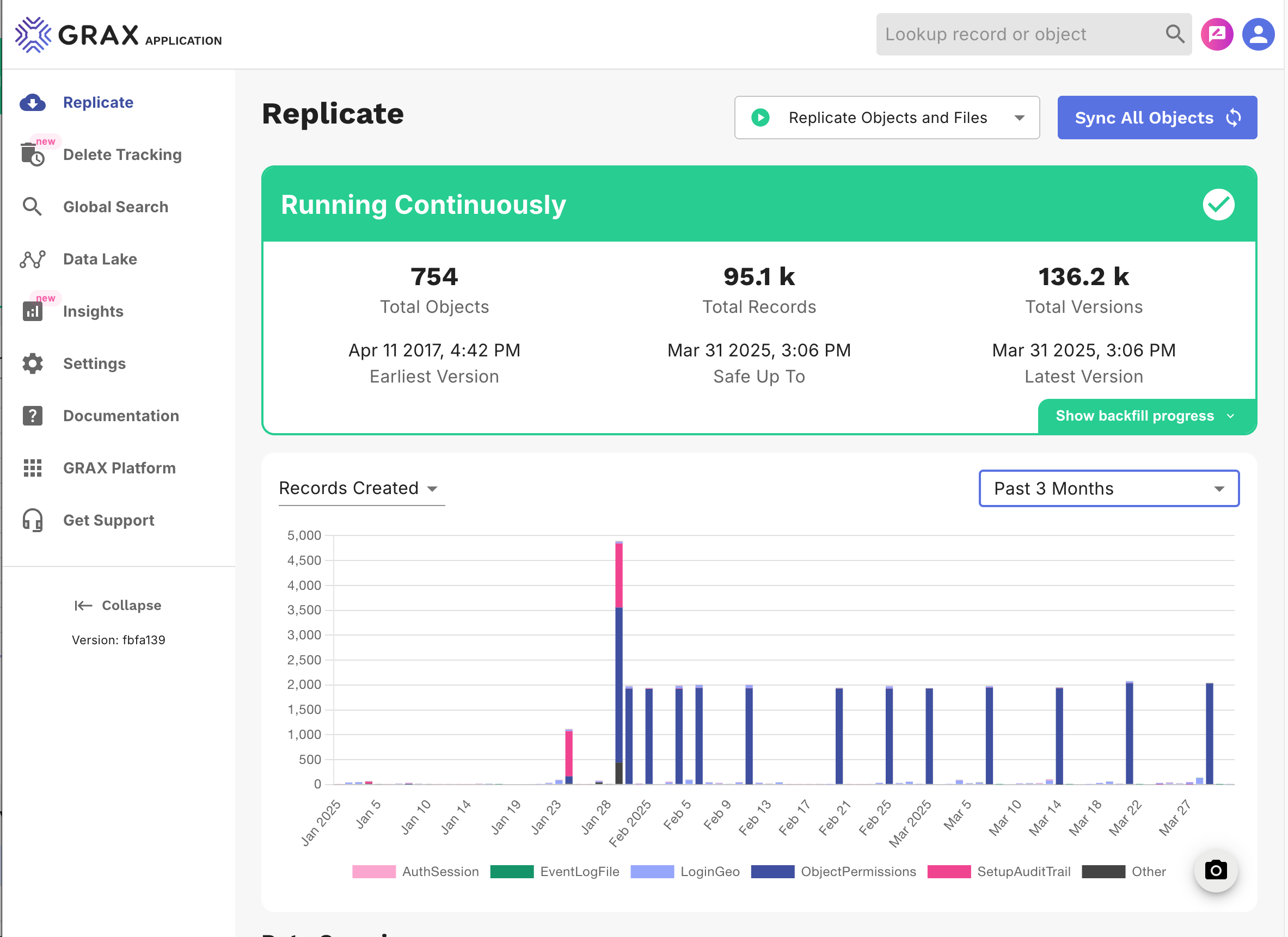
Task: Open the feedback icon in the top bar
Action: click(x=1217, y=34)
